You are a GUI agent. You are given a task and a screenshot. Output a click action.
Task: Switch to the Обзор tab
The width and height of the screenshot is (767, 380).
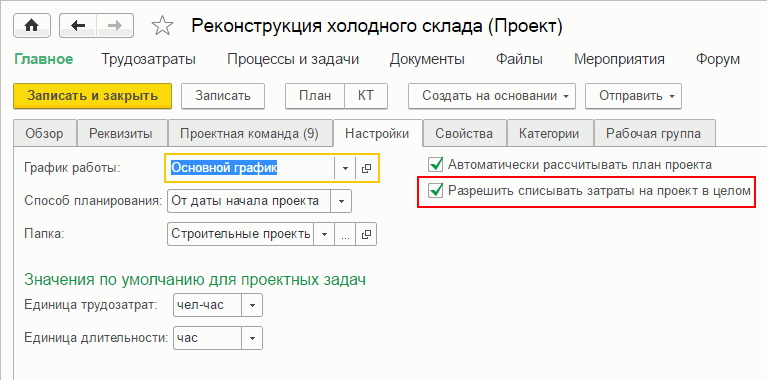(45, 133)
